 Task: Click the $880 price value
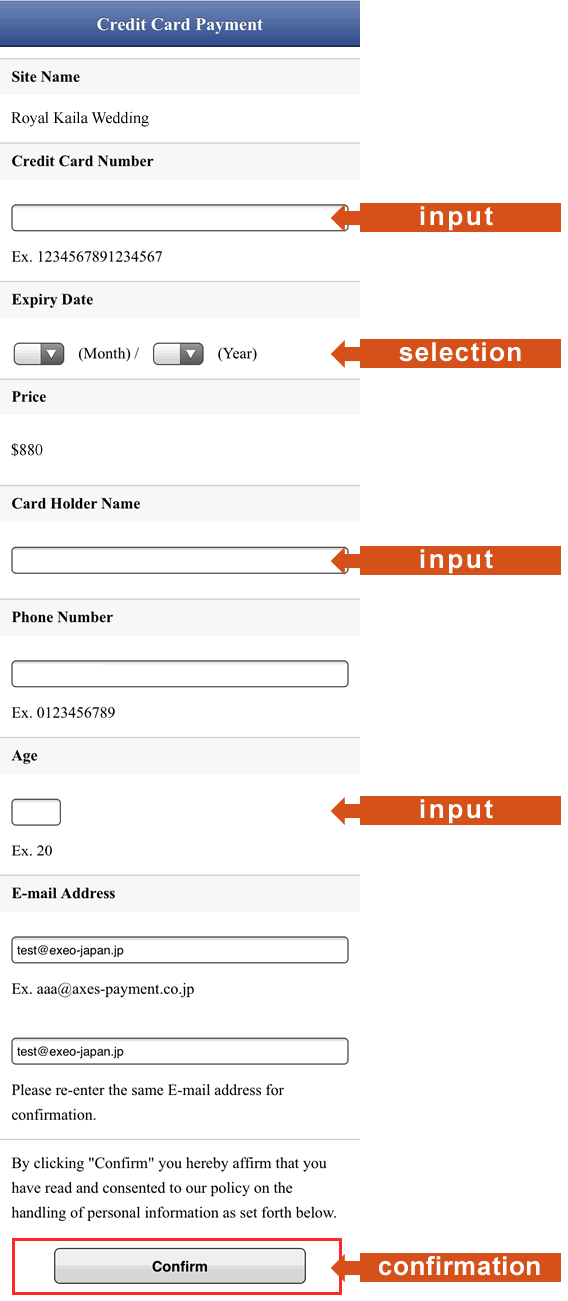pyautogui.click(x=27, y=450)
